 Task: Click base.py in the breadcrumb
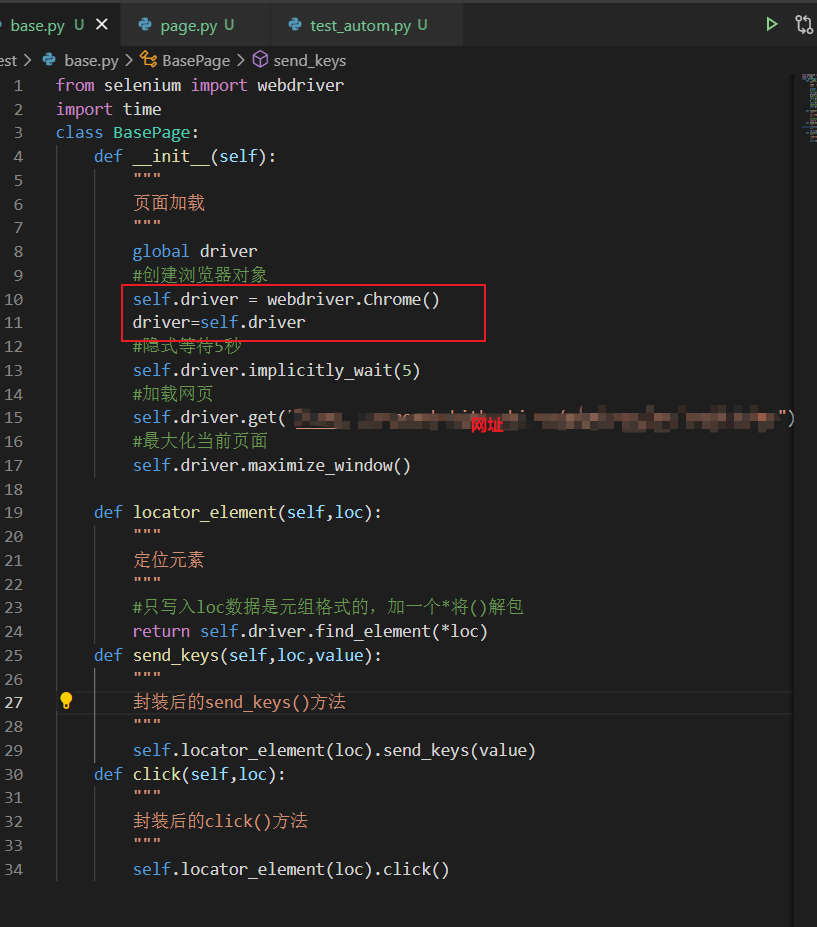[x=91, y=61]
